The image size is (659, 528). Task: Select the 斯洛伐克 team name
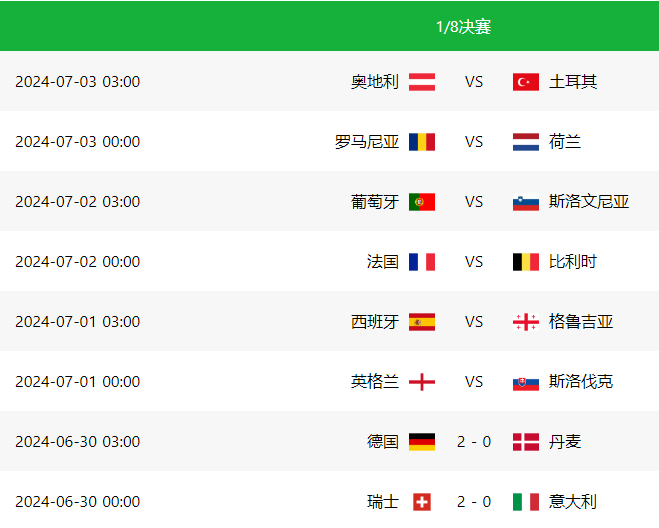tap(581, 382)
